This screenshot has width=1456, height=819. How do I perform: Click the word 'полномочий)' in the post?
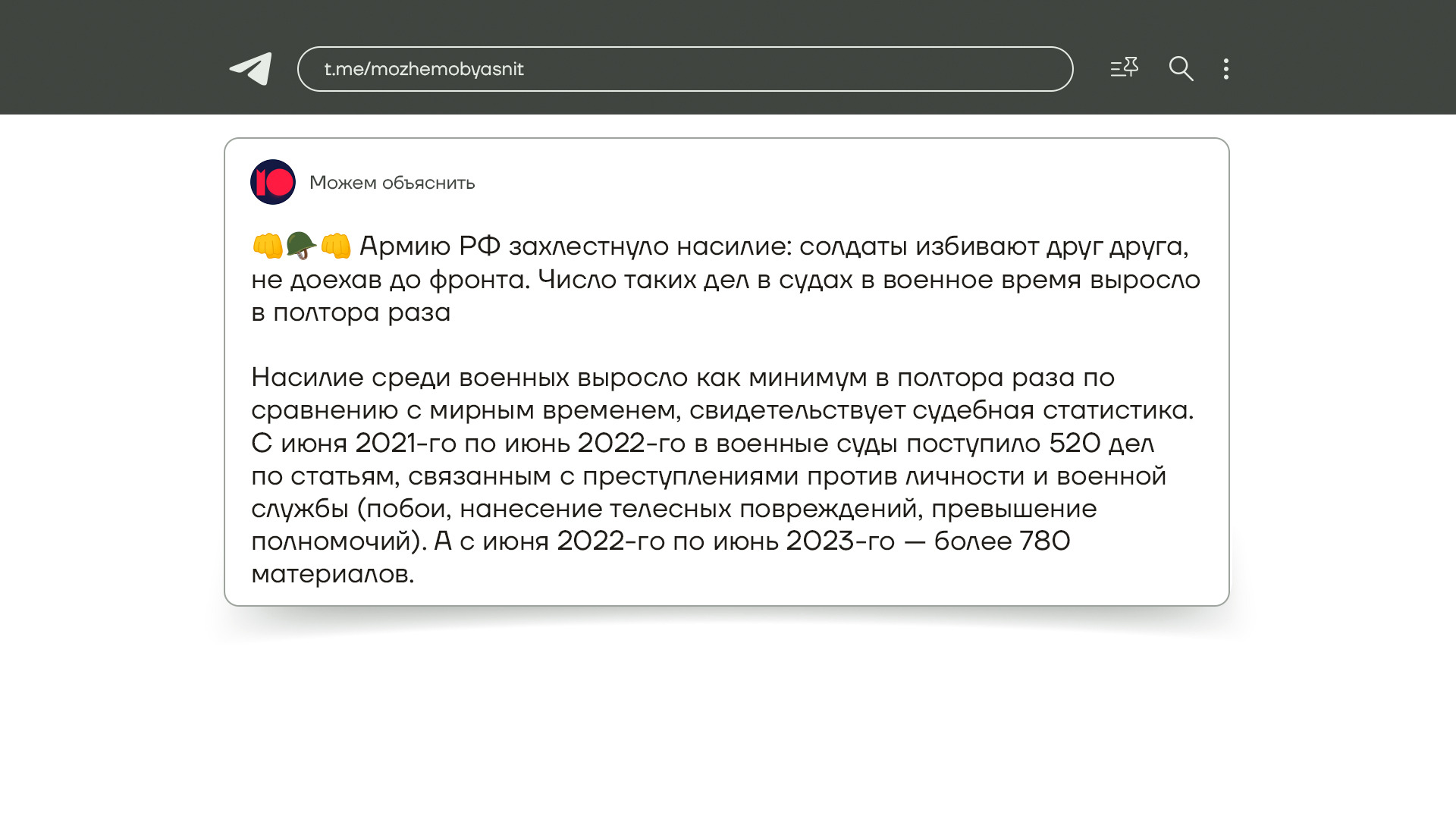pyautogui.click(x=337, y=541)
